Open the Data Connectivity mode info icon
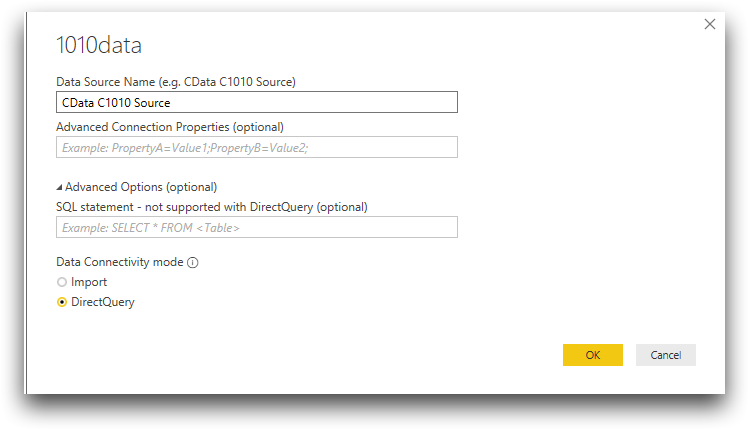Image resolution: width=749 pixels, height=430 pixels. pyautogui.click(x=193, y=262)
